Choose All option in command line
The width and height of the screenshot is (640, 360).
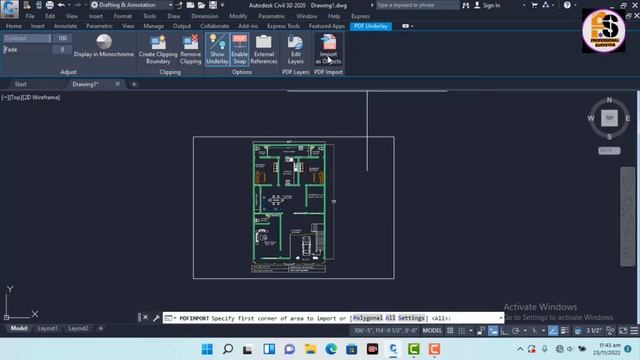click(390, 318)
